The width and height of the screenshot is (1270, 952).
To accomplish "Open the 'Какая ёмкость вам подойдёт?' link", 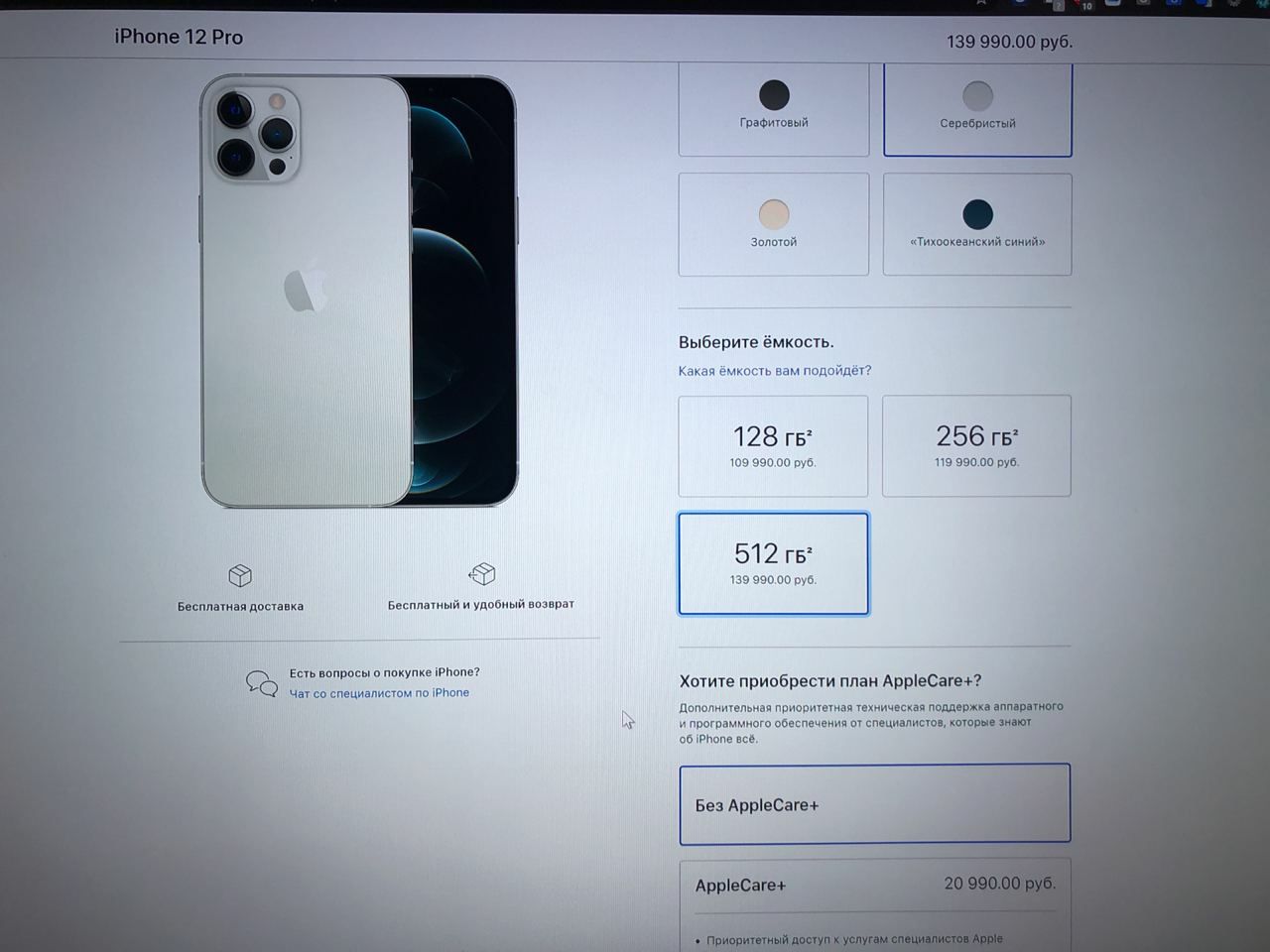I will pyautogui.click(x=775, y=371).
